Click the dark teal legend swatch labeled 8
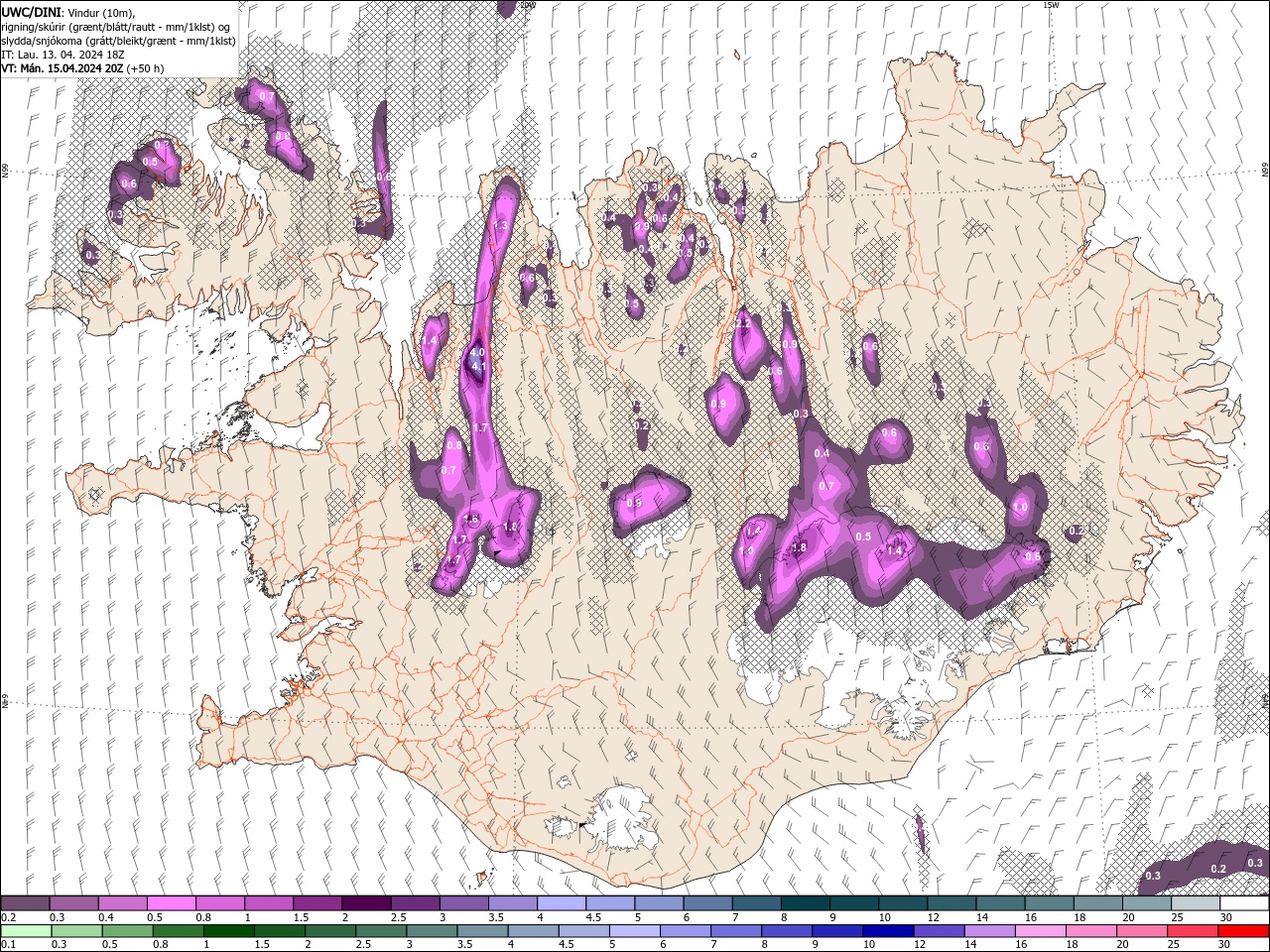This screenshot has width=1270, height=952. coord(806,903)
